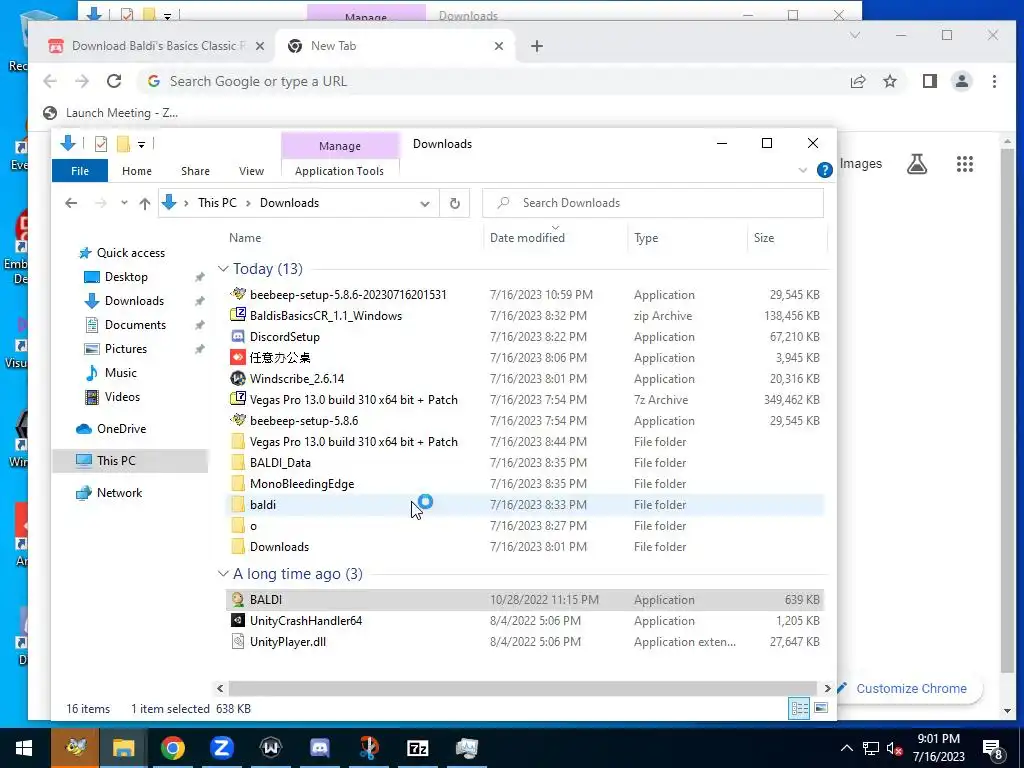The image size is (1024, 768).
Task: Open the Chrome profile avatar
Action: [x=961, y=81]
